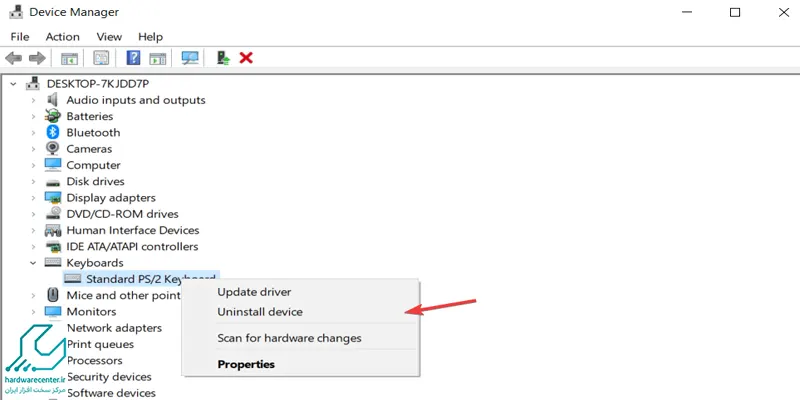
Task: Click the Forward arrow toolbar icon
Action: pos(37,58)
